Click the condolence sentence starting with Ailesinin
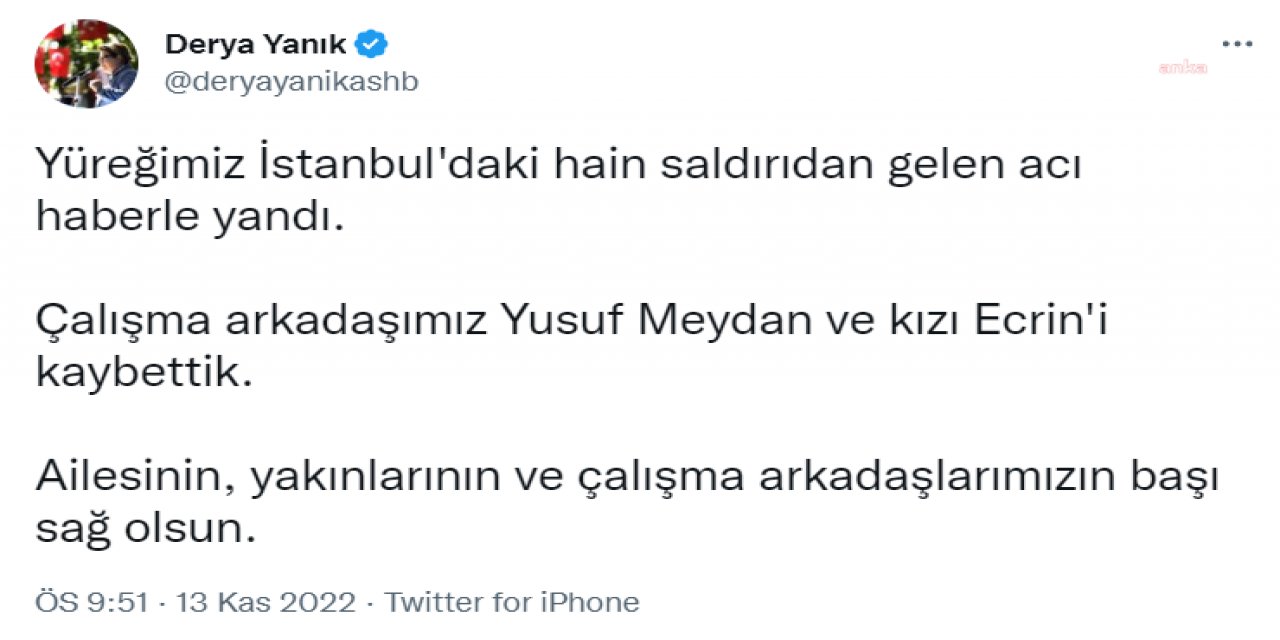Screen dimensions: 1280x640 [x=625, y=476]
